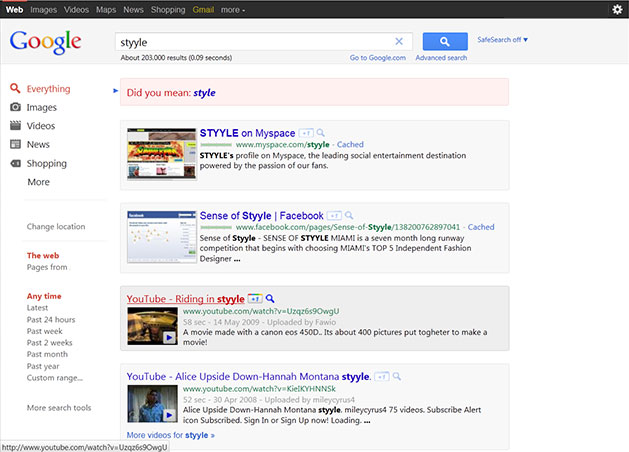Screen dimensions: 629x452
Task: Click the Images camera icon
Action: [15, 107]
